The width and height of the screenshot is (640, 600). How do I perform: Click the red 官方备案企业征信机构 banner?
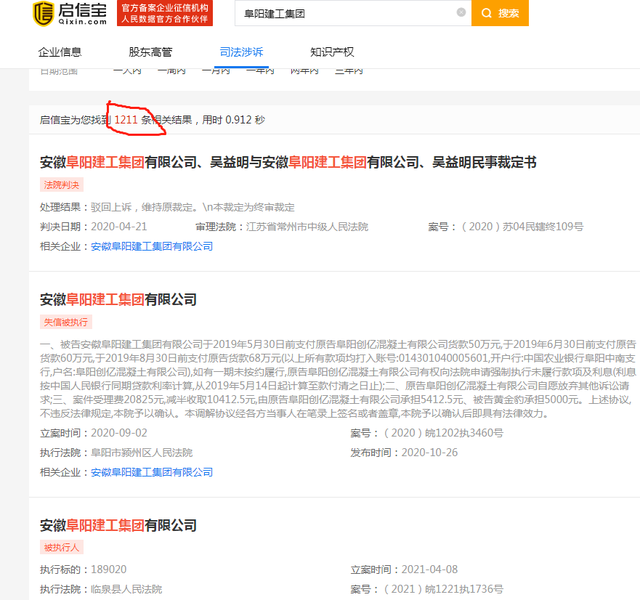165,13
